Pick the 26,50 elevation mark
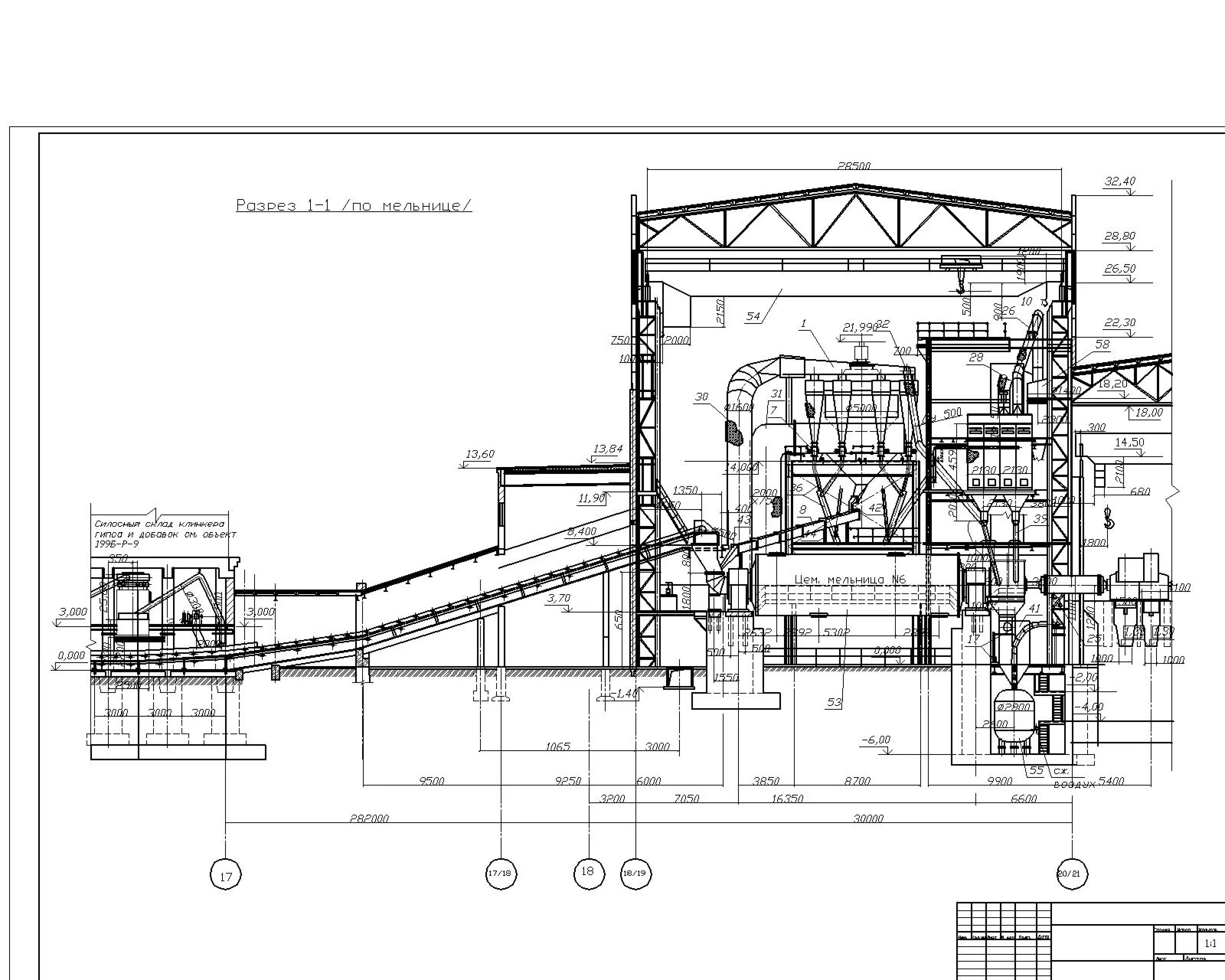 click(1119, 269)
